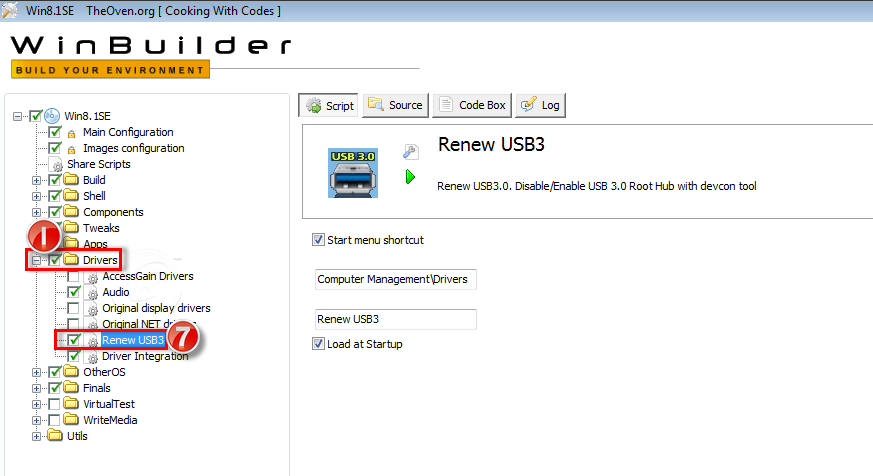The height and width of the screenshot is (476, 873).
Task: Click the OtherOS folder icon
Action: coord(71,371)
